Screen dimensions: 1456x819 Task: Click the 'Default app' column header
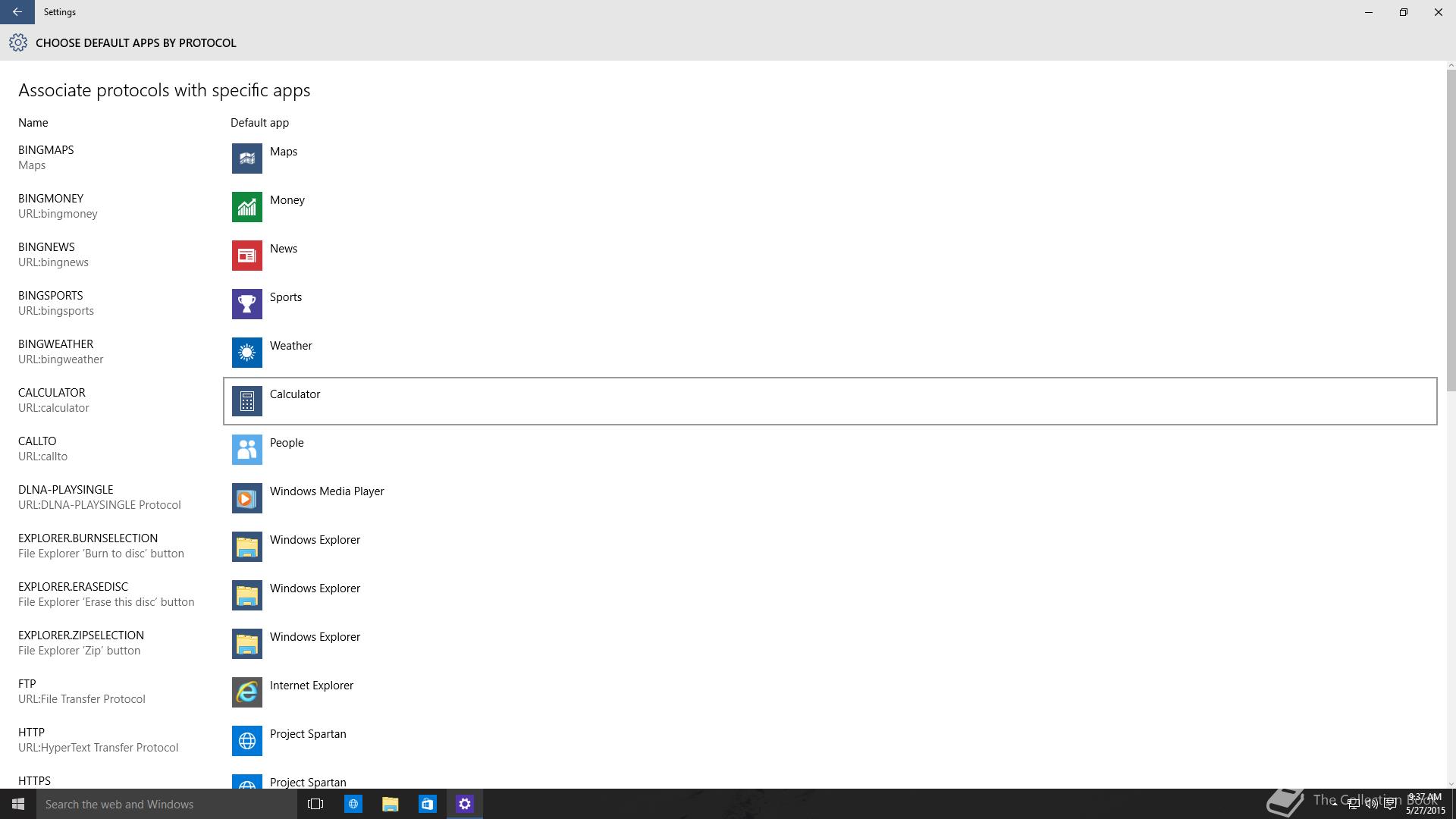click(x=259, y=123)
